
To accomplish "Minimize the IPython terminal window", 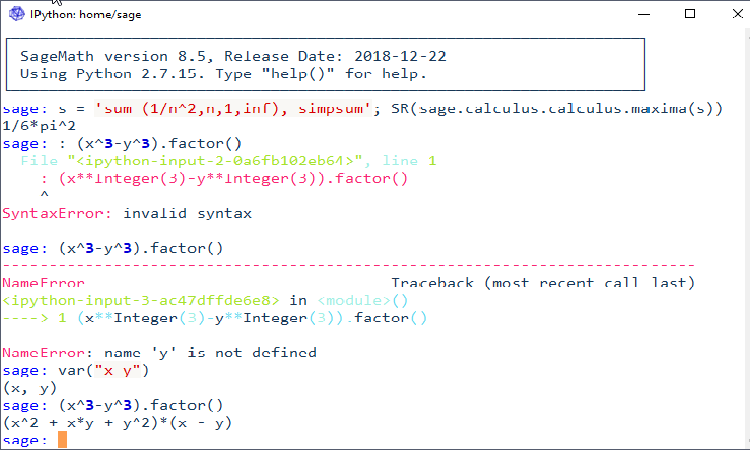I will (x=644, y=14).
